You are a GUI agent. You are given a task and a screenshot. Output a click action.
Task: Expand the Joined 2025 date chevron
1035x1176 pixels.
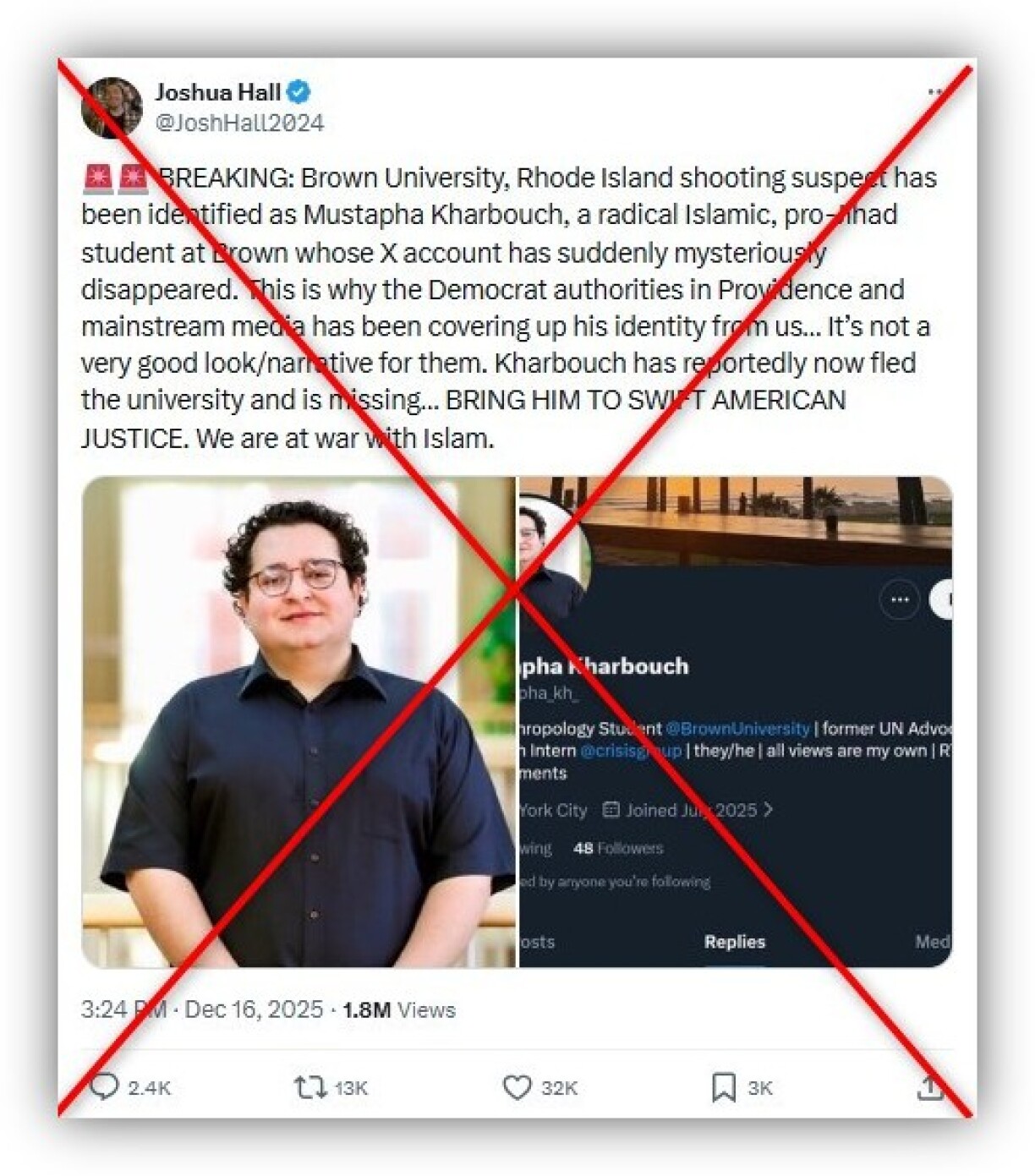(x=768, y=810)
